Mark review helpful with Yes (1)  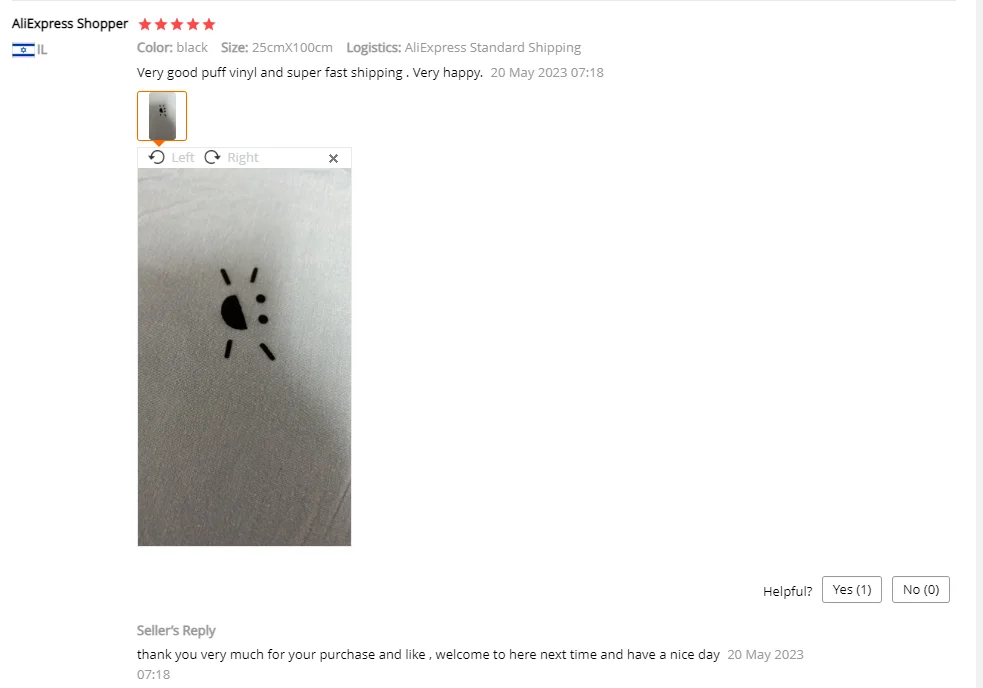tap(852, 590)
